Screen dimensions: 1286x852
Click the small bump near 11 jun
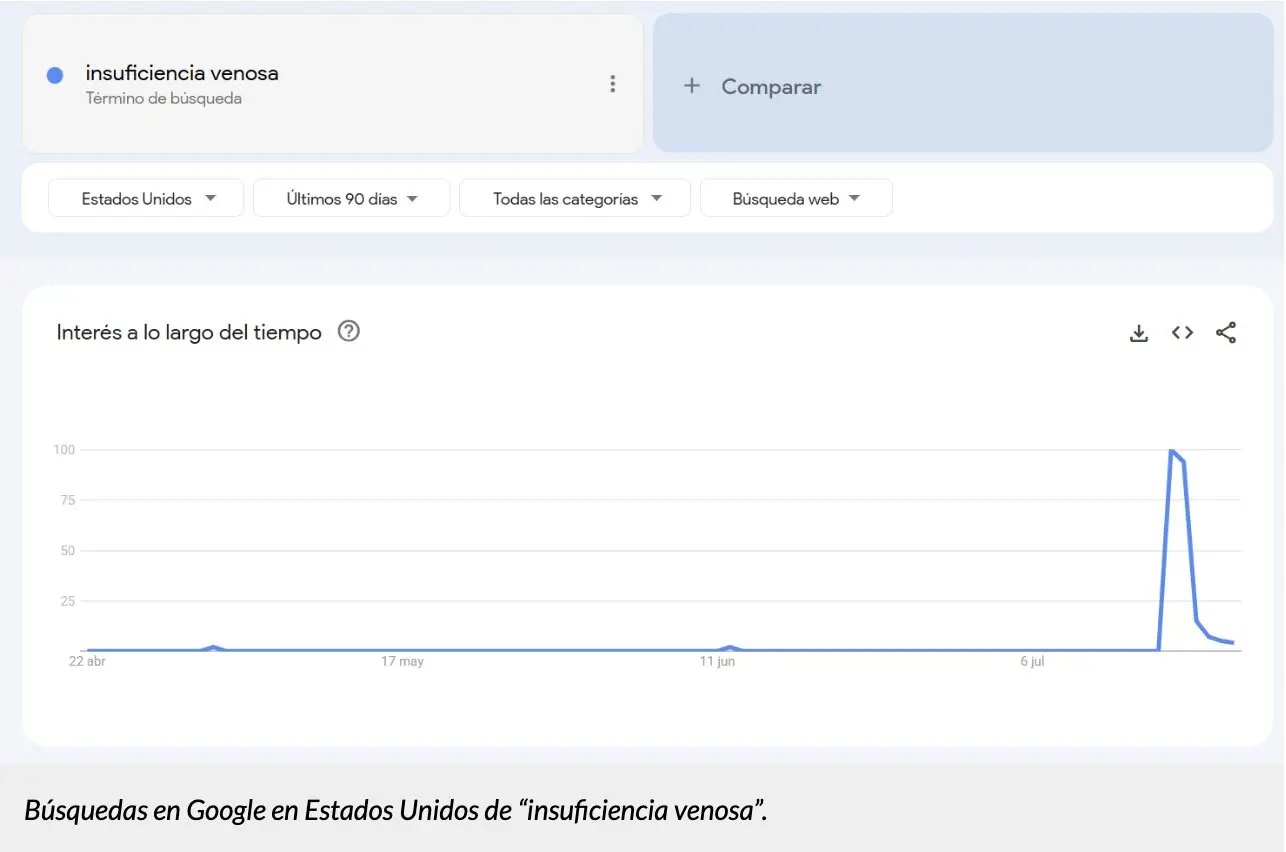(x=730, y=647)
